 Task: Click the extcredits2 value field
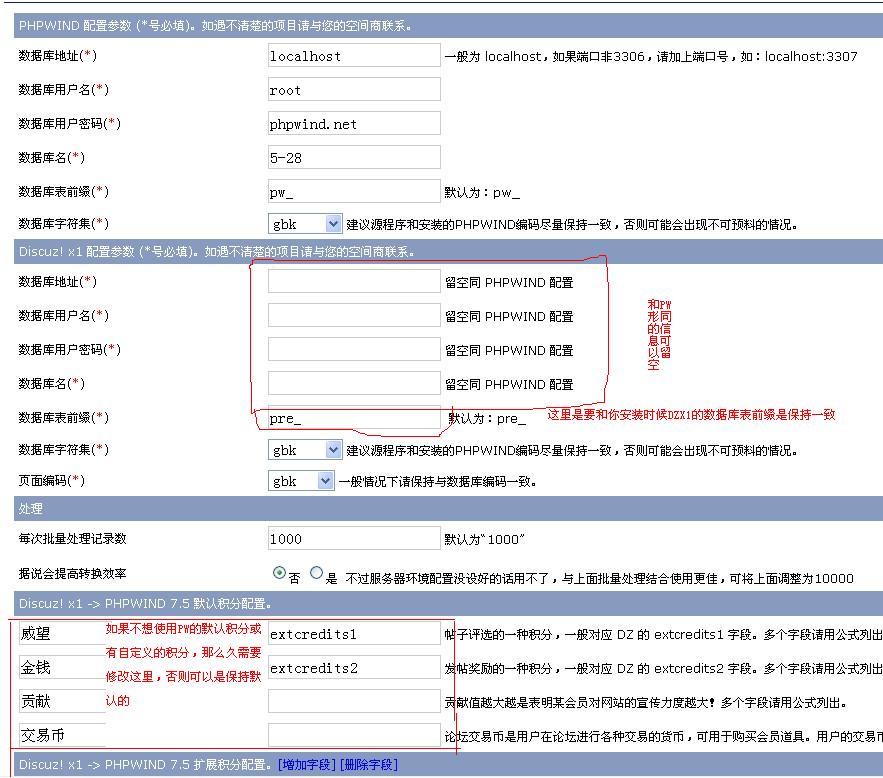(x=354, y=667)
